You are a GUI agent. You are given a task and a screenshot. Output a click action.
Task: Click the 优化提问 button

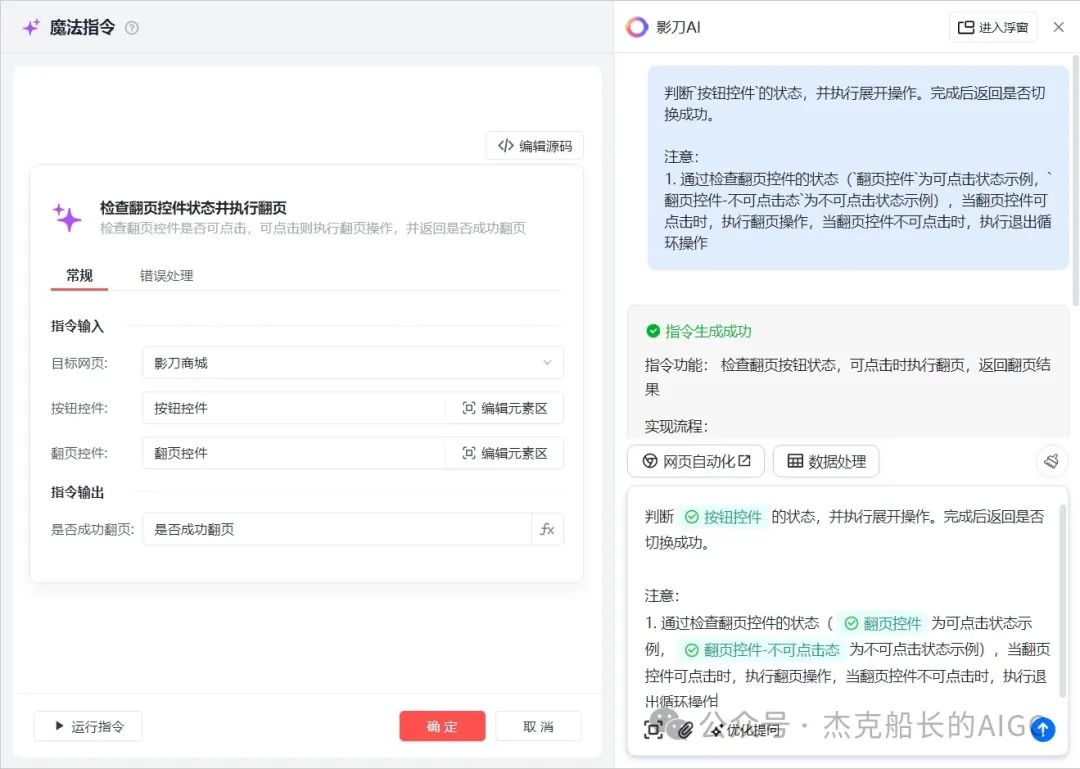747,730
